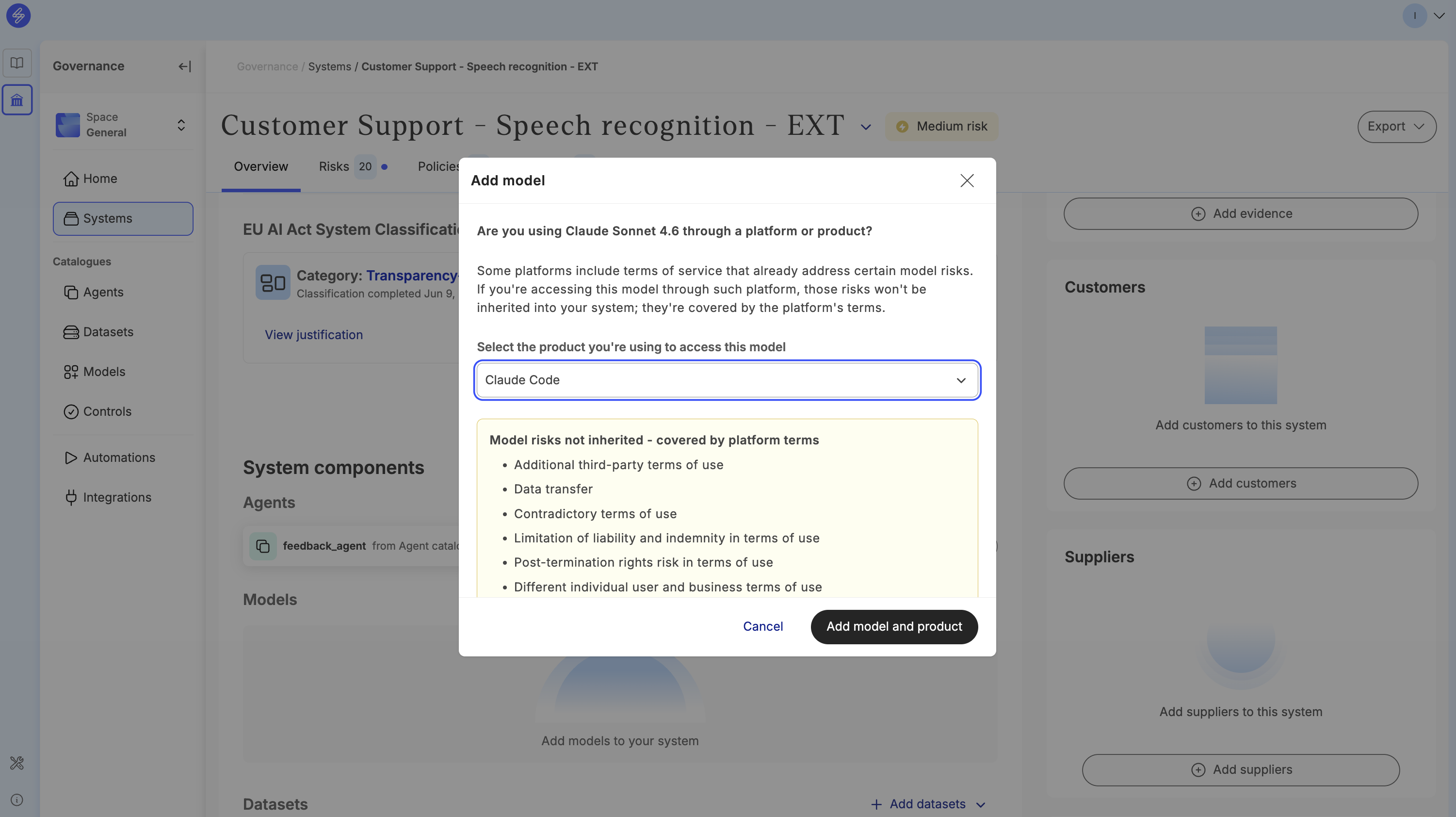Click the Systems breadcrumb link
Image resolution: width=1456 pixels, height=817 pixels.
[x=329, y=67]
